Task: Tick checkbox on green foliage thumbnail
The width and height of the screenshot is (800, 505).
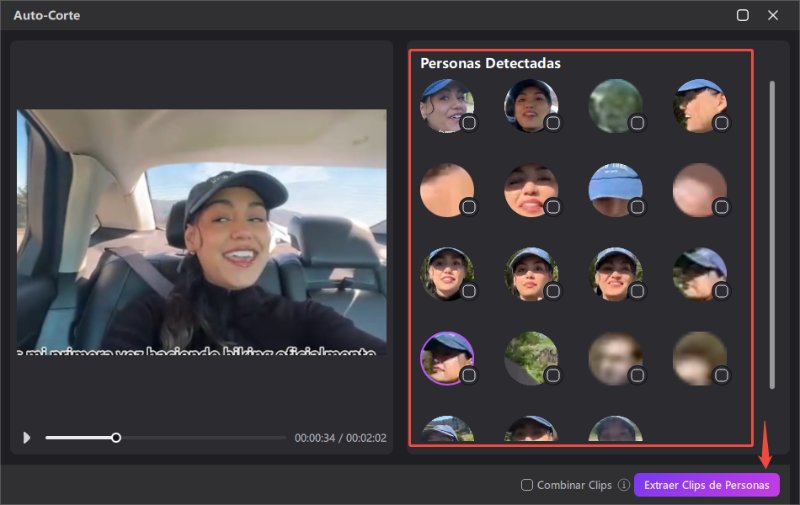Action: pos(553,375)
